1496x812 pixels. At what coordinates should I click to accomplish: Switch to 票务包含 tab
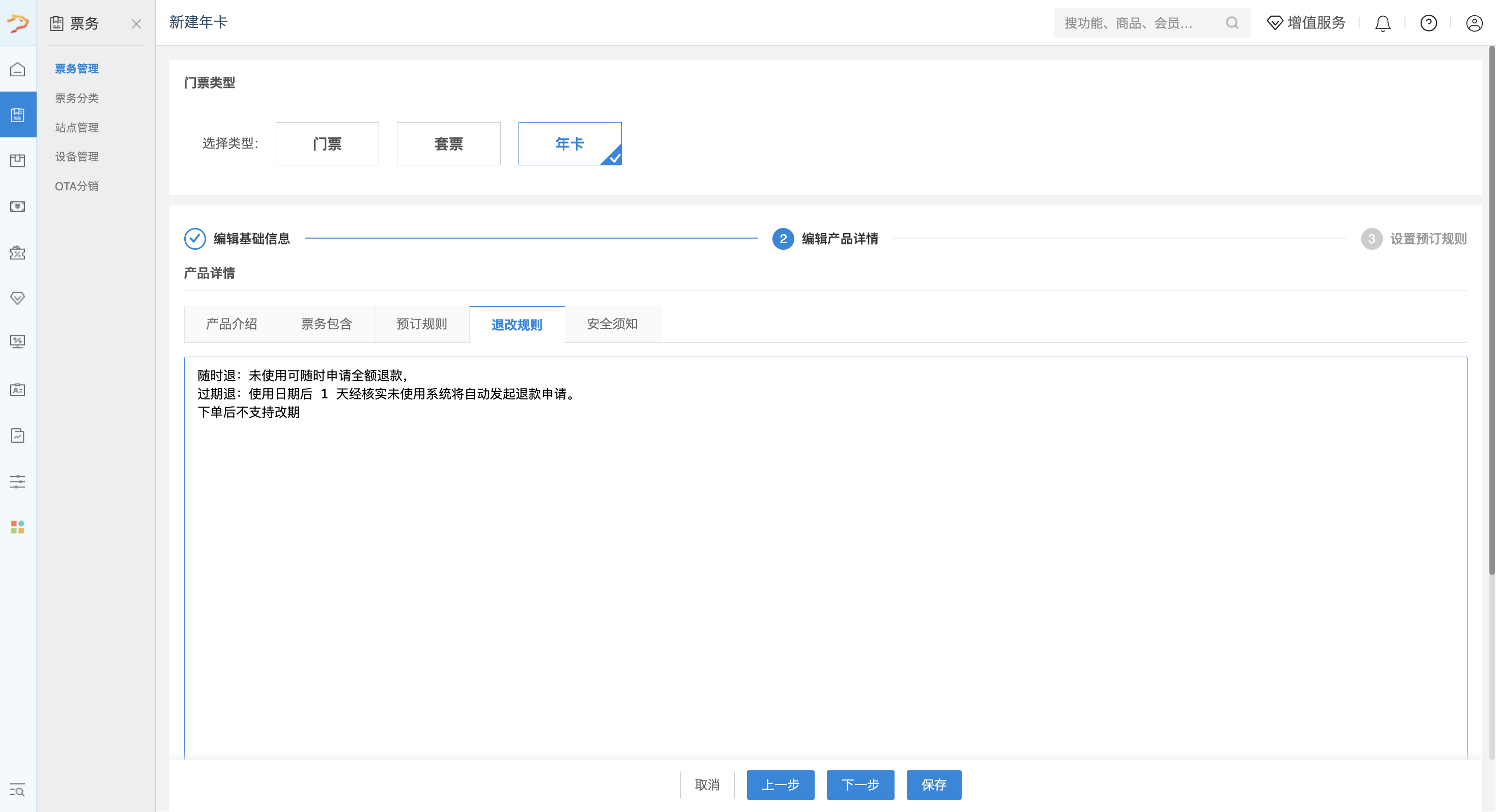click(326, 324)
